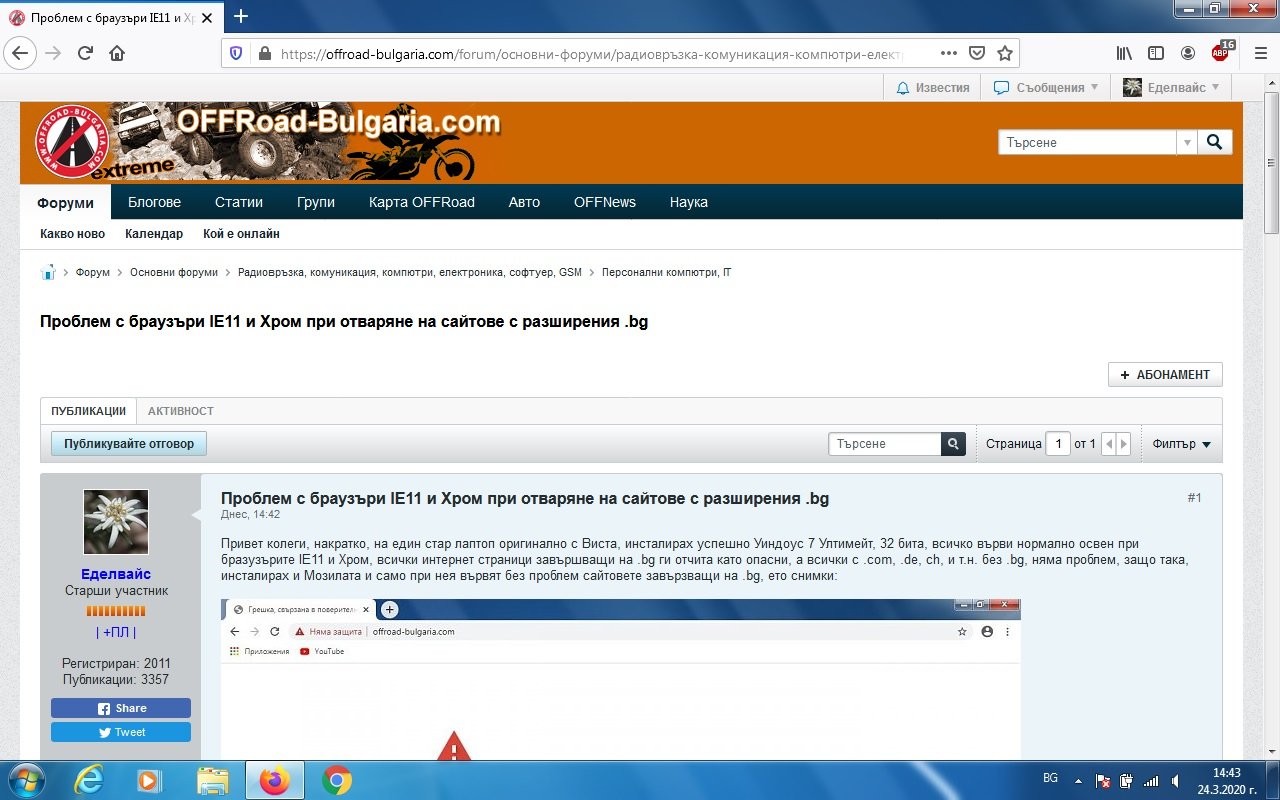Bookmark this page with the star icon
1280x800 pixels.
coord(1005,53)
